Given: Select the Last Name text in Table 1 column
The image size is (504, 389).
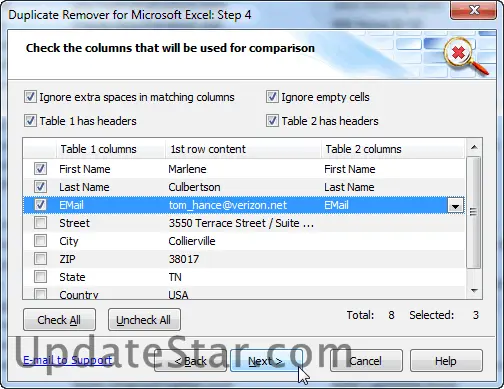Looking at the screenshot, I should point(84,187).
